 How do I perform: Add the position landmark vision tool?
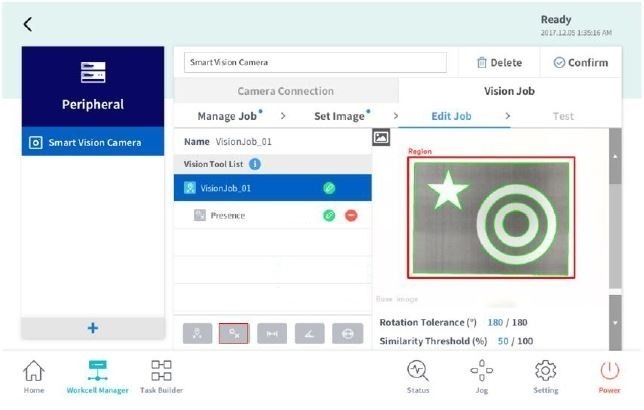198,333
